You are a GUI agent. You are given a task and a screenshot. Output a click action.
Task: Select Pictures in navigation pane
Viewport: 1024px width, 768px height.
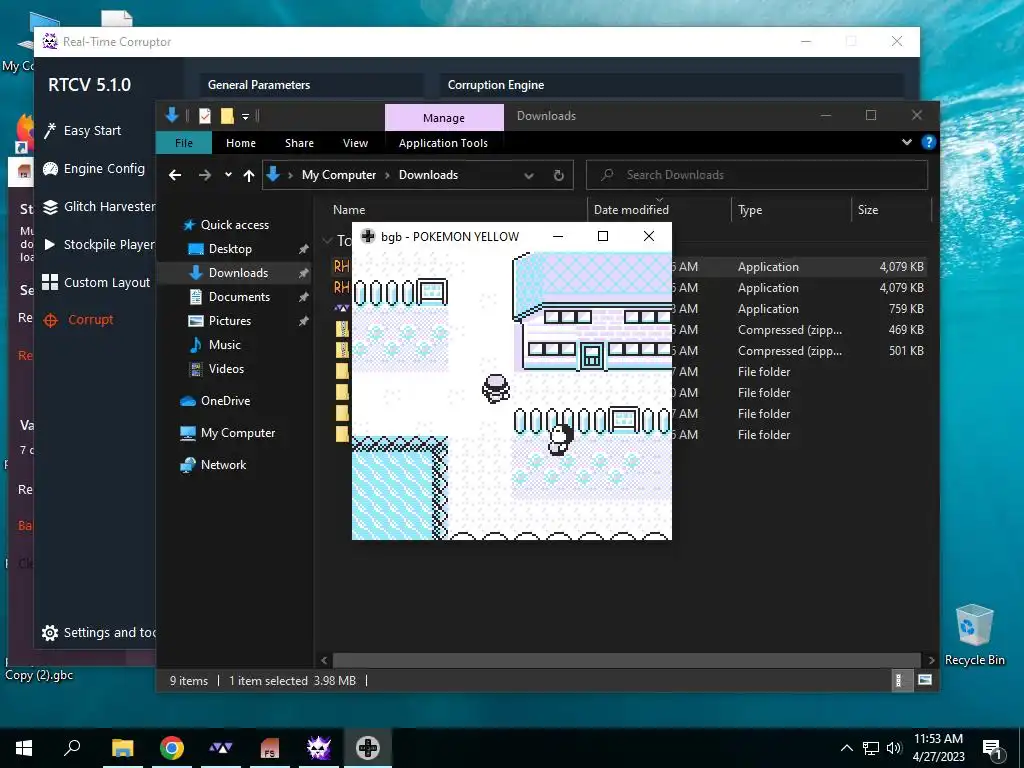click(x=221, y=321)
